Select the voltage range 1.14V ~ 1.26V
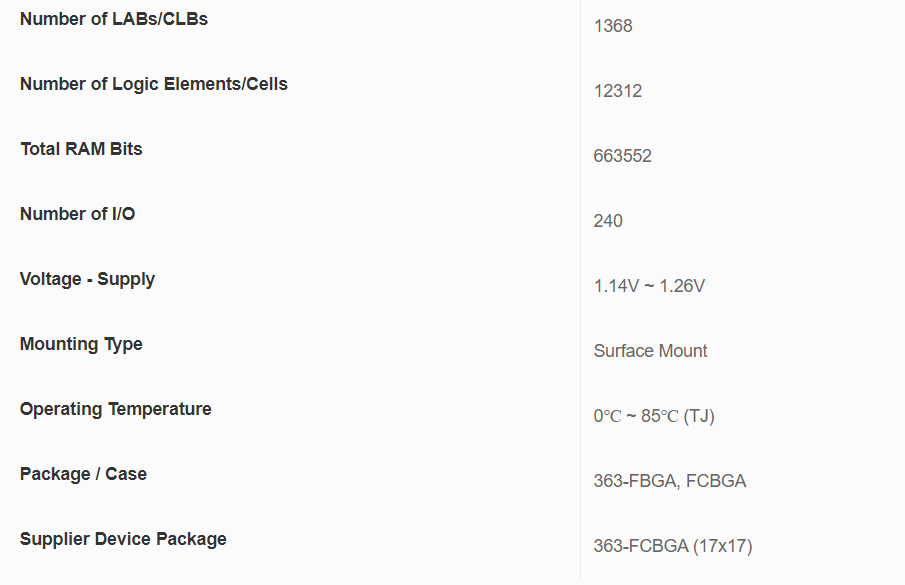905x585 pixels. point(649,286)
